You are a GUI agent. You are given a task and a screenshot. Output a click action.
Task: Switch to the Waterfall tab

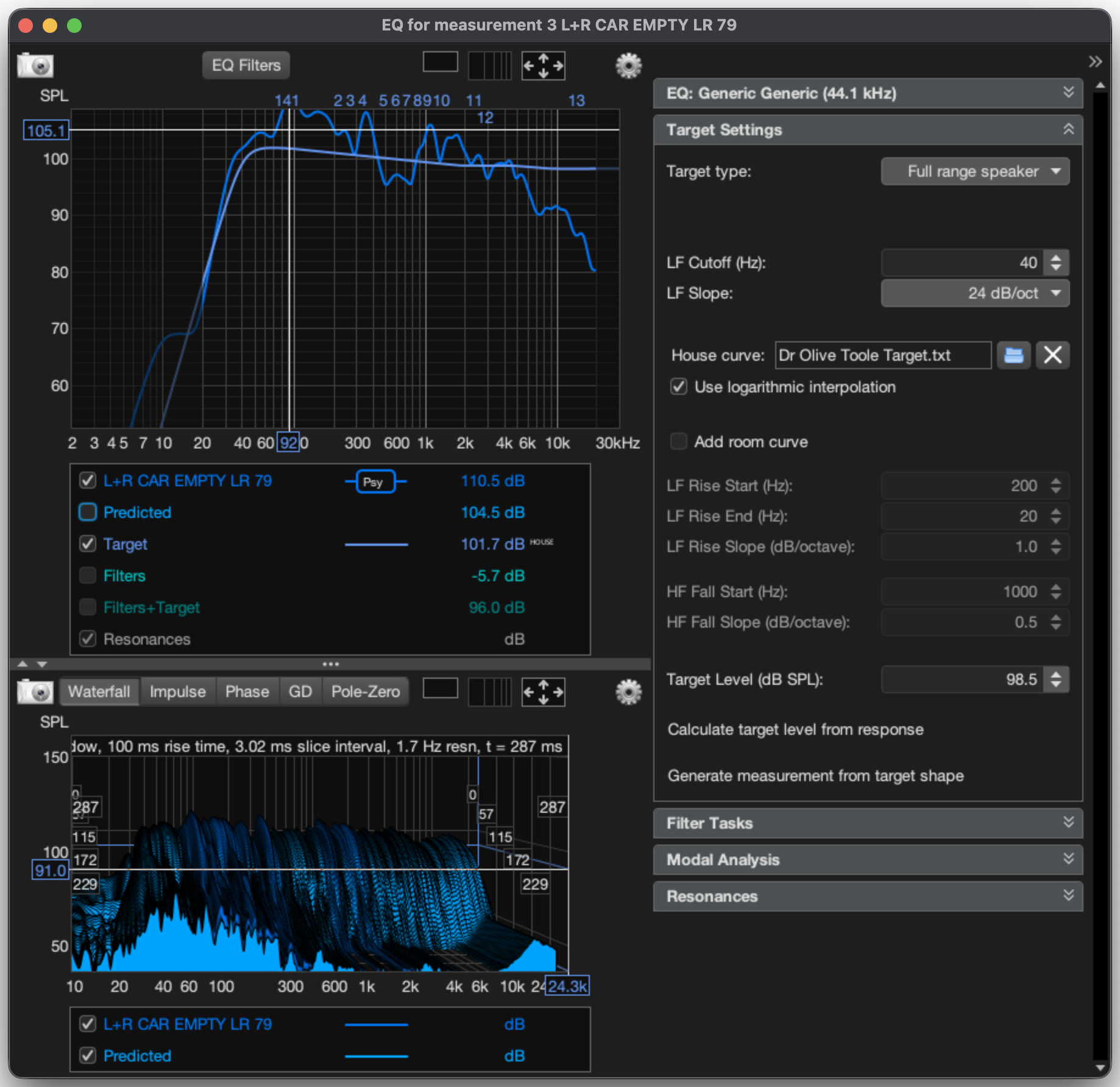(99, 692)
